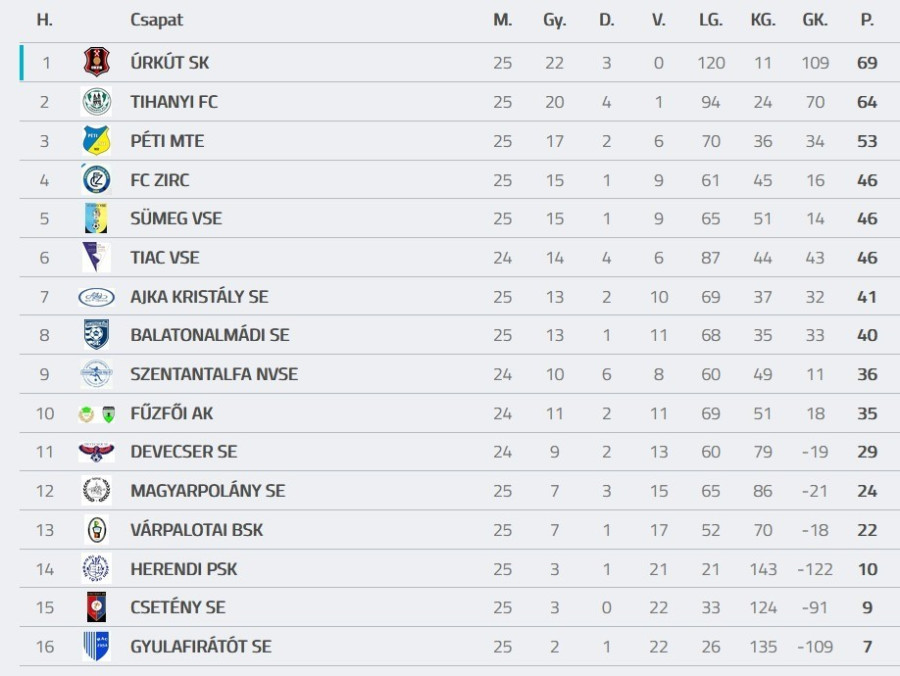Viewport: 900px width, 676px height.
Task: Open the Szentantalfa NVSE team link
Action: 214,374
